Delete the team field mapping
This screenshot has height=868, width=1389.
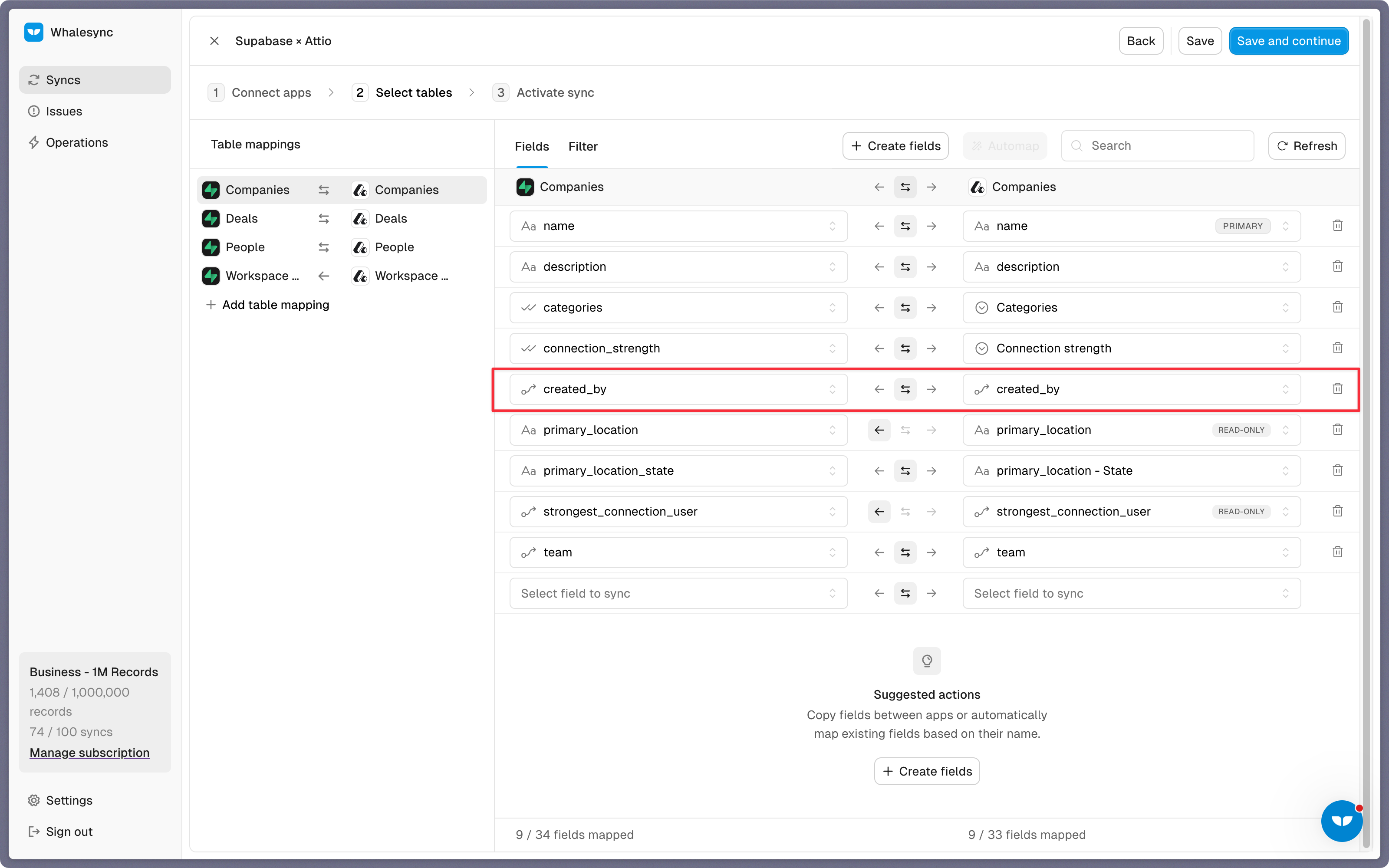[1337, 552]
